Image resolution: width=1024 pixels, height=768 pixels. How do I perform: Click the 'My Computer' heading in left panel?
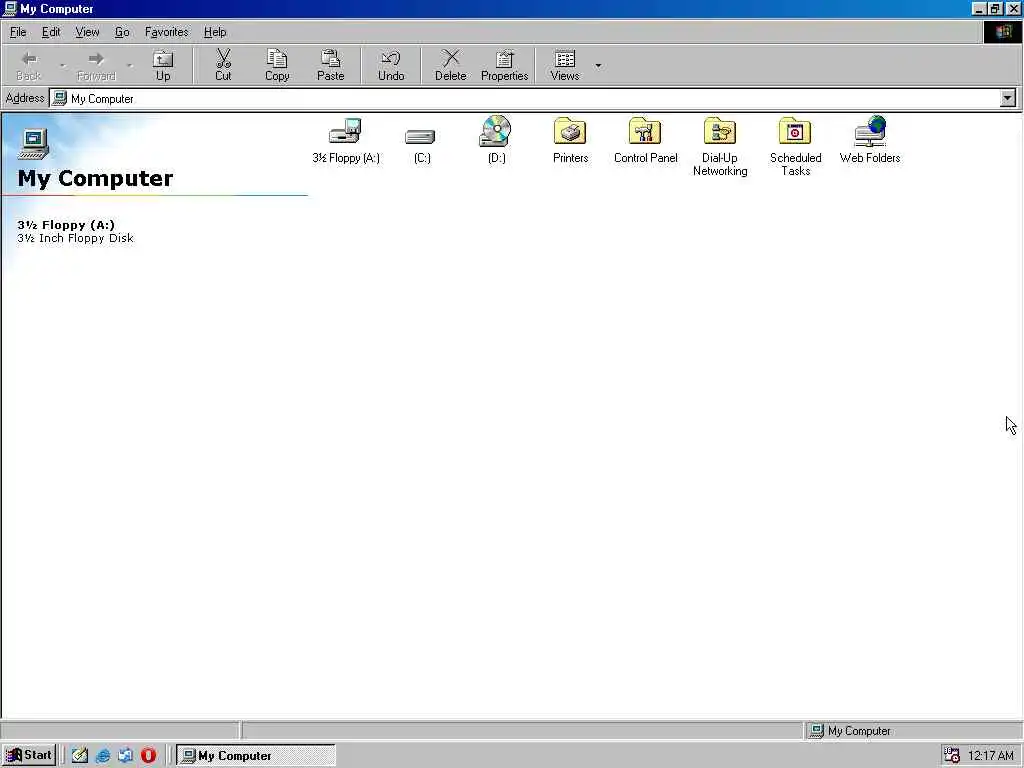tap(95, 178)
